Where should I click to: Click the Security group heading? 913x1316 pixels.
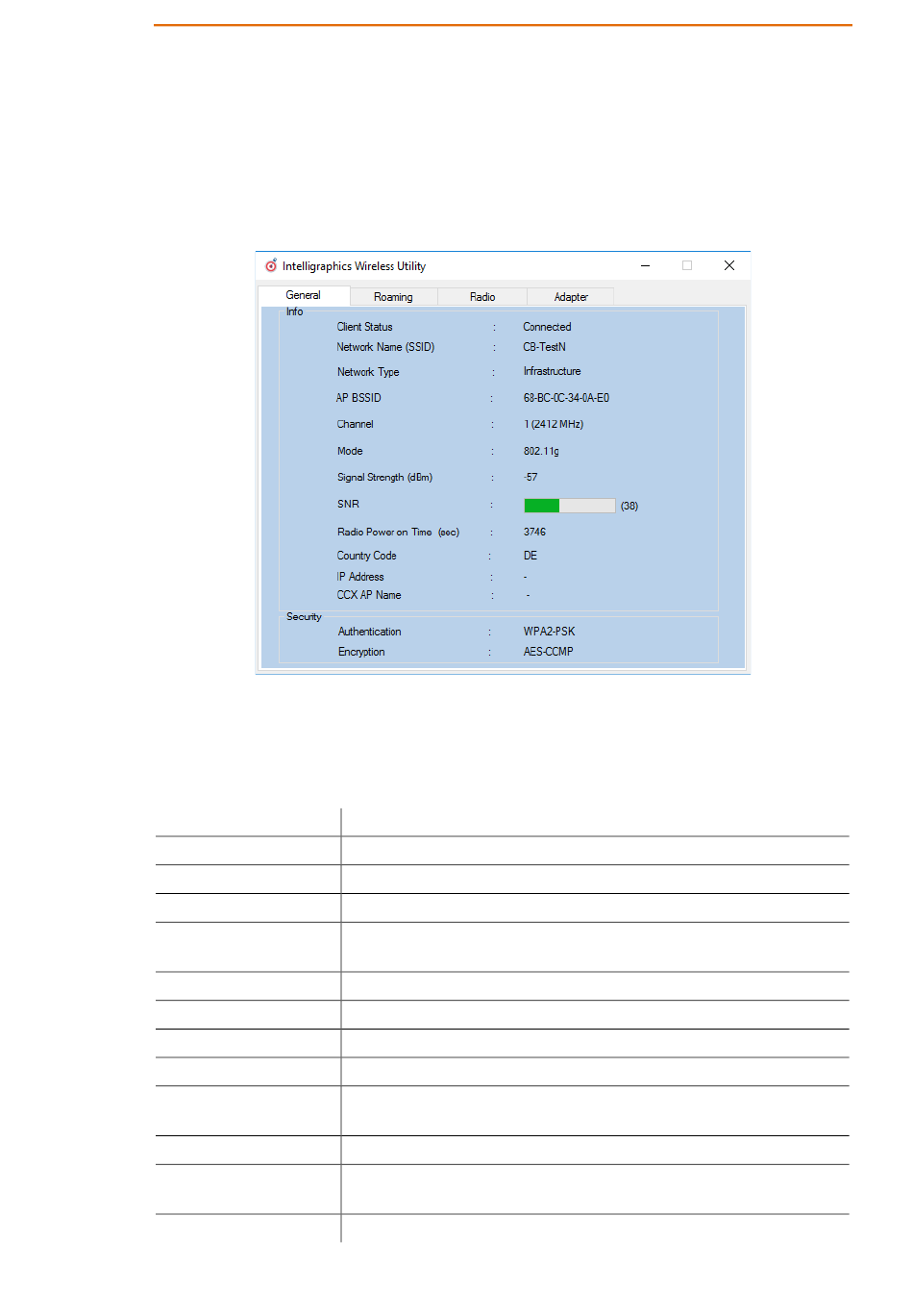[304, 617]
